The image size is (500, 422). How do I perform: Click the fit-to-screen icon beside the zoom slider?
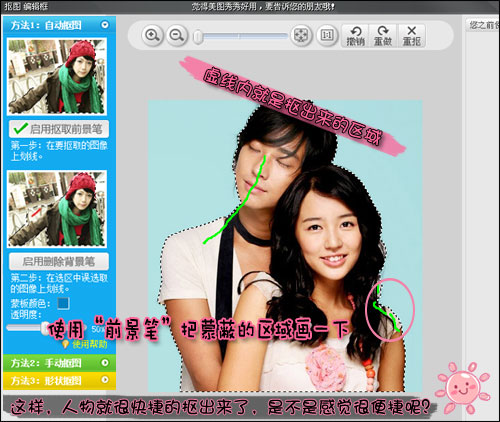(x=301, y=35)
